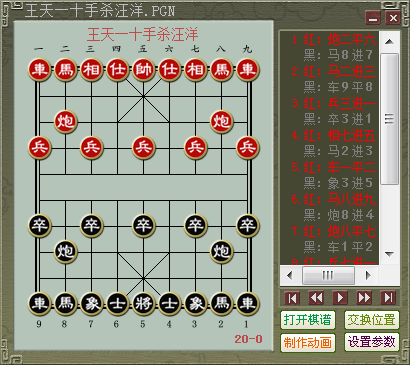Click the black 將 general piece
410x365 pixels.
pos(143,304)
